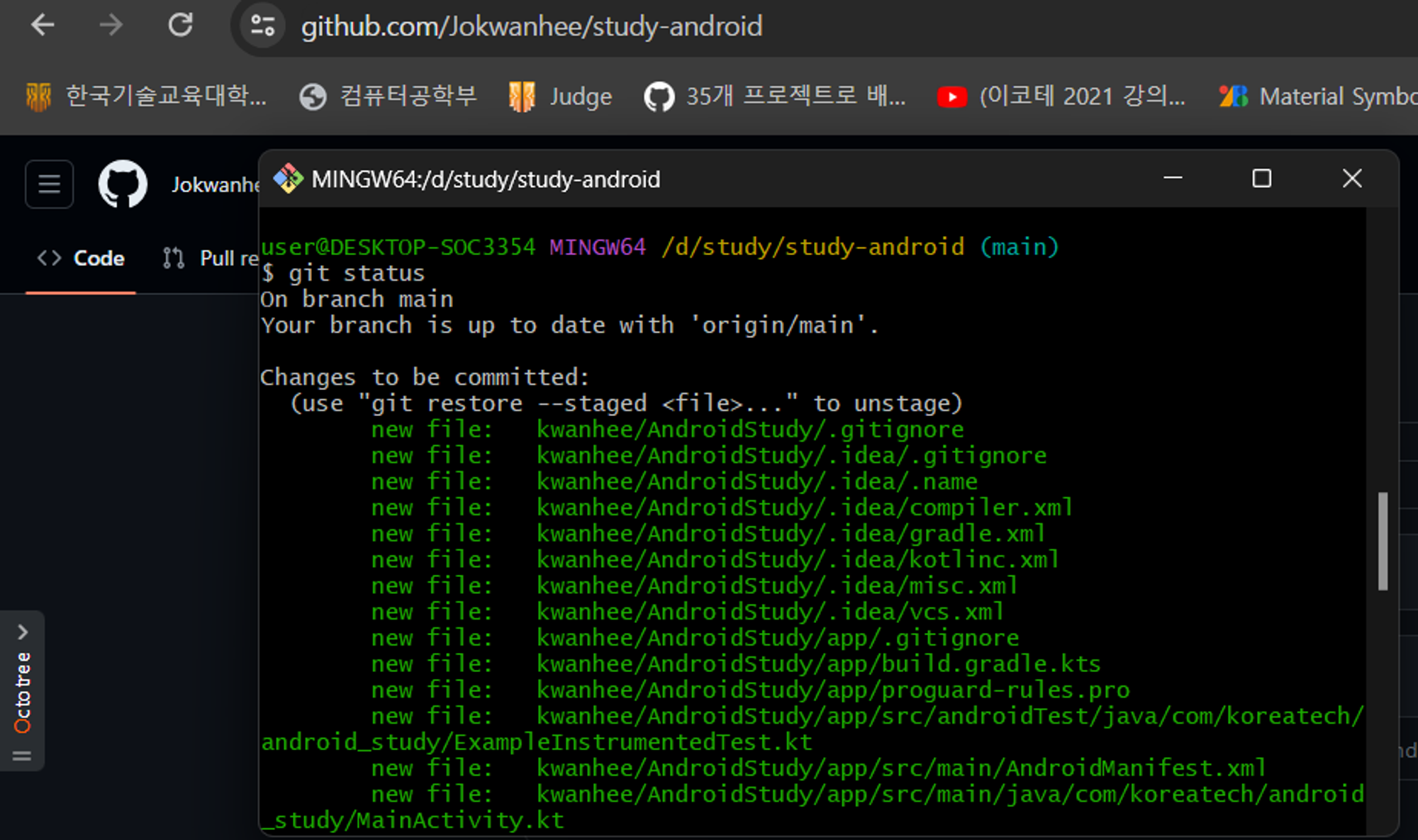Viewport: 1418px width, 840px height.
Task: Click the AndroidStudy/.gitignore new file line
Action: point(667,430)
